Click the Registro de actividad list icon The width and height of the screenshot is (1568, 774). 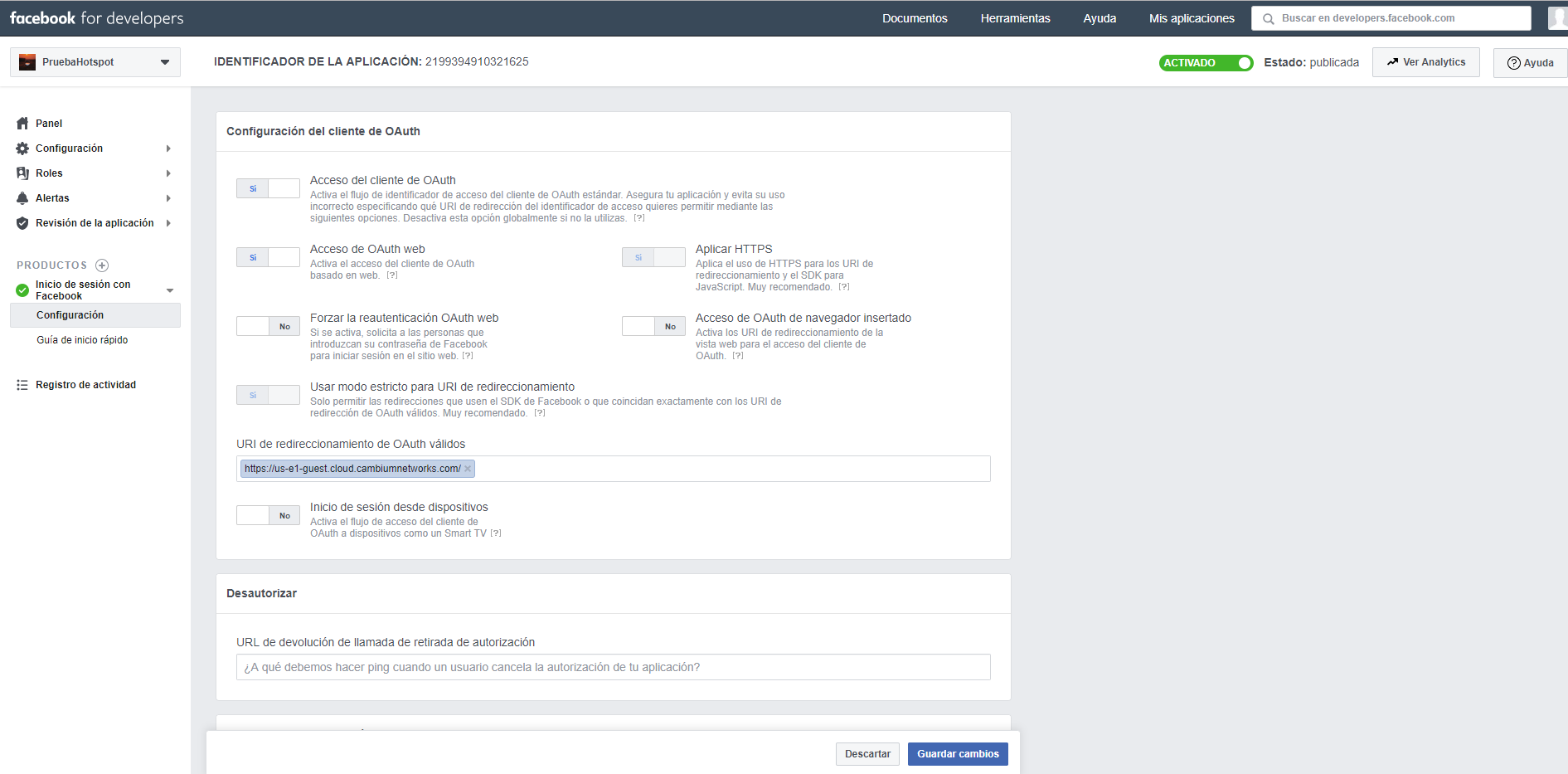coord(22,385)
